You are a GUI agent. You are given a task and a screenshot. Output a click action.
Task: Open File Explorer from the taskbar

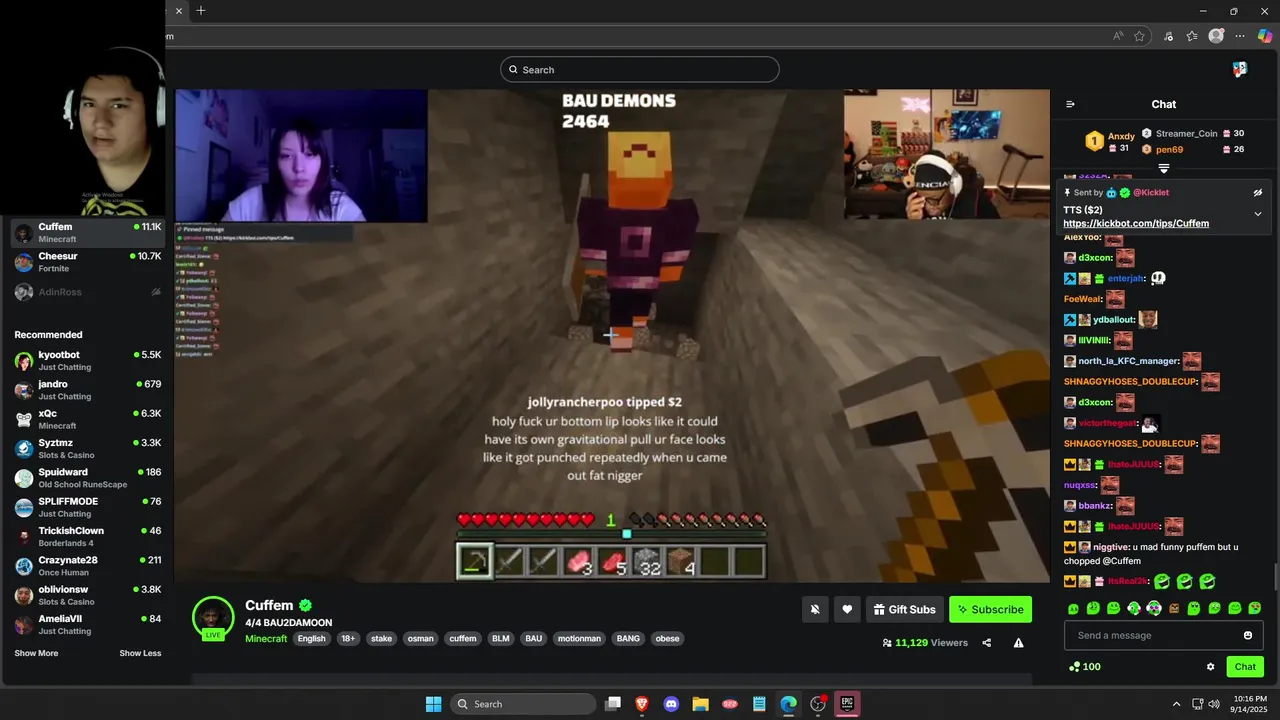click(x=700, y=704)
